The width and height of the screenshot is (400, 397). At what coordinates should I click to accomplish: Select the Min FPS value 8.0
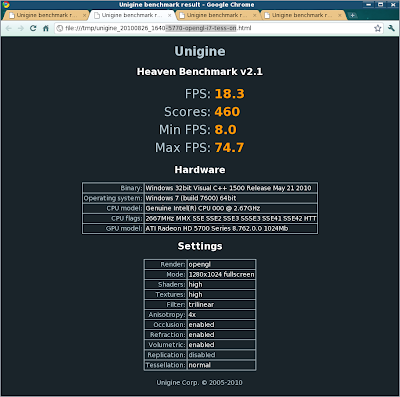tap(225, 130)
